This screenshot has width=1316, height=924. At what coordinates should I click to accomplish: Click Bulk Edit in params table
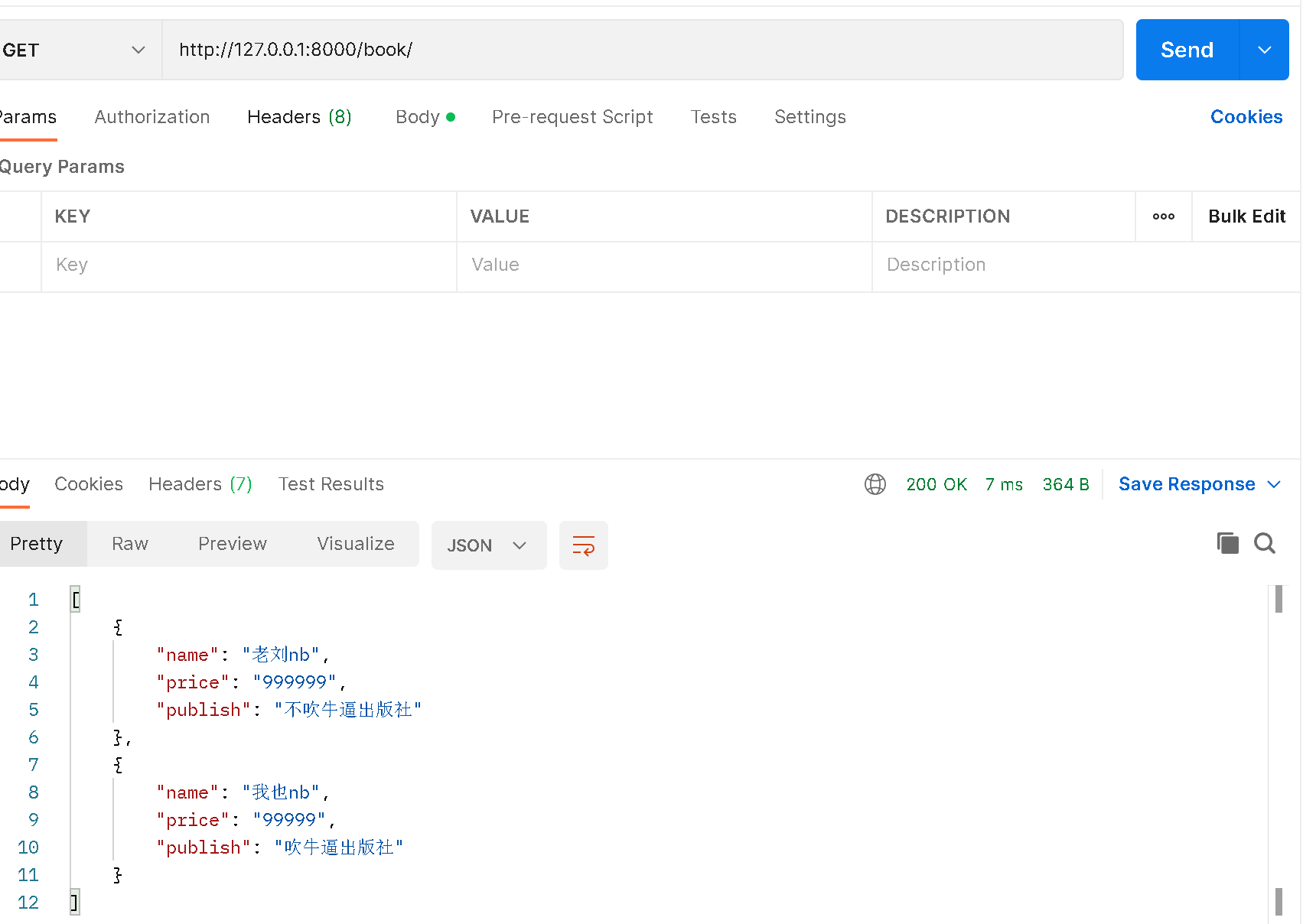pos(1246,216)
